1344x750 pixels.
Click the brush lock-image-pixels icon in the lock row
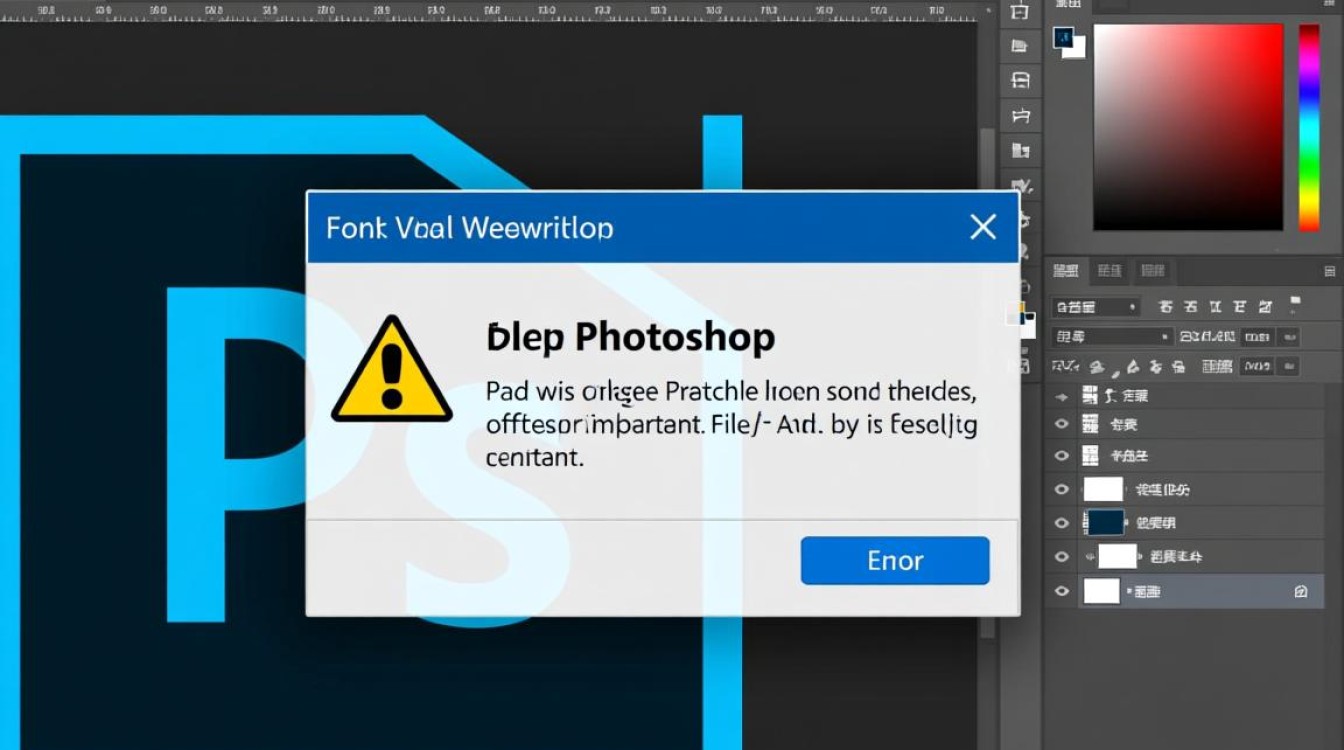pyautogui.click(x=1099, y=368)
